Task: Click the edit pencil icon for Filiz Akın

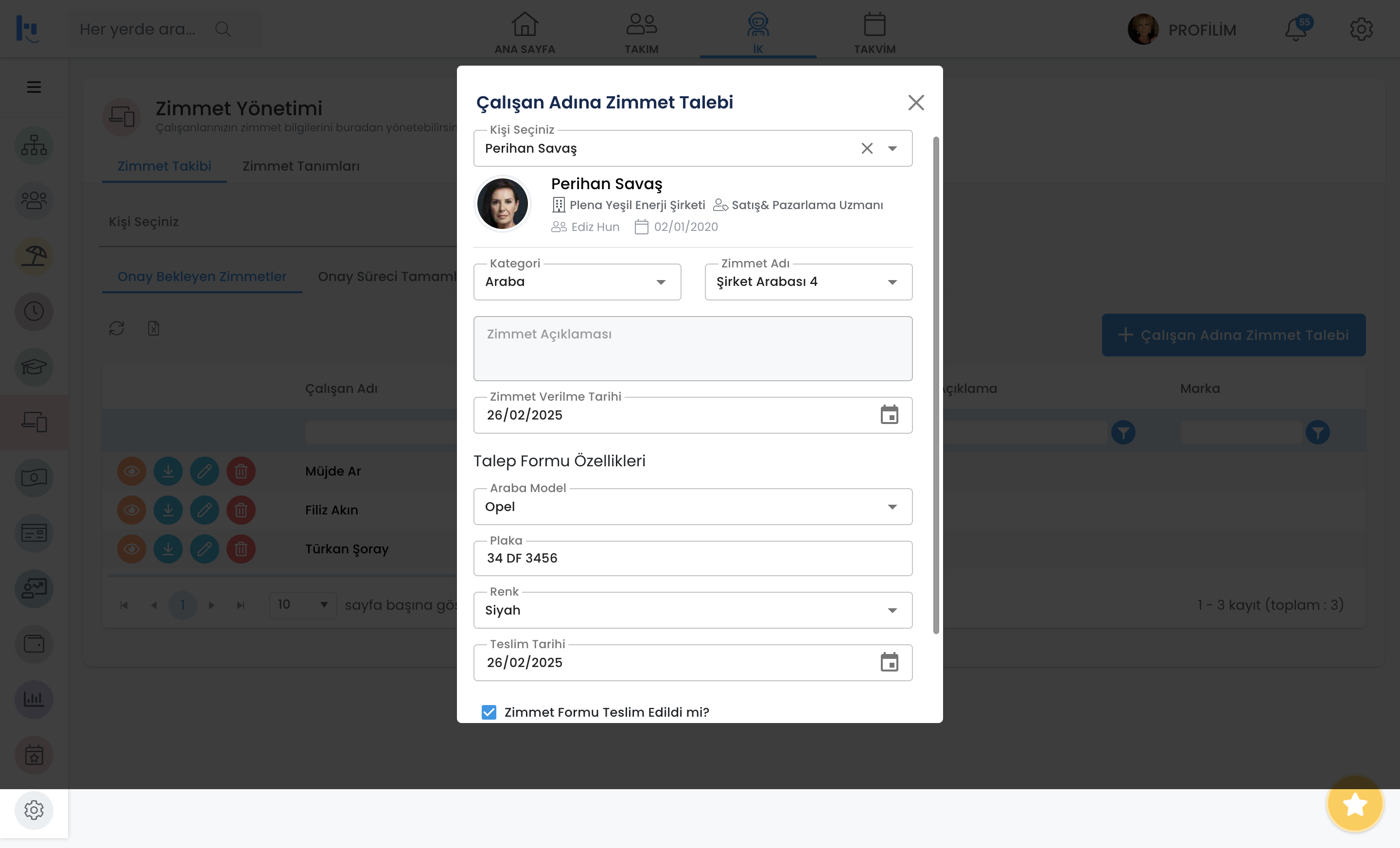Action: click(205, 510)
